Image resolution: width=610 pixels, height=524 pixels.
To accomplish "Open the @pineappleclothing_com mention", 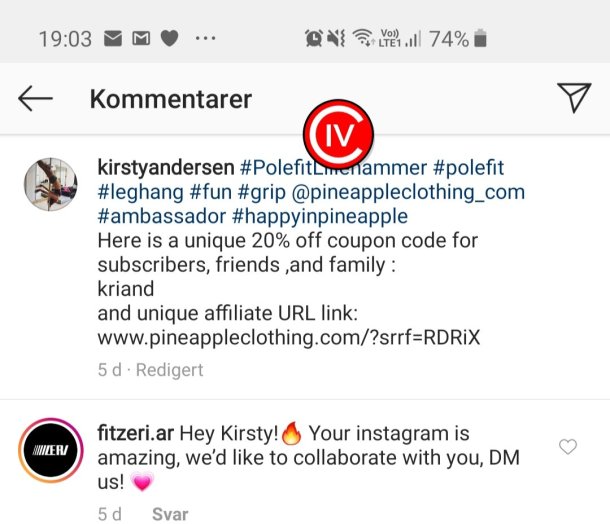I will pyautogui.click(x=408, y=192).
